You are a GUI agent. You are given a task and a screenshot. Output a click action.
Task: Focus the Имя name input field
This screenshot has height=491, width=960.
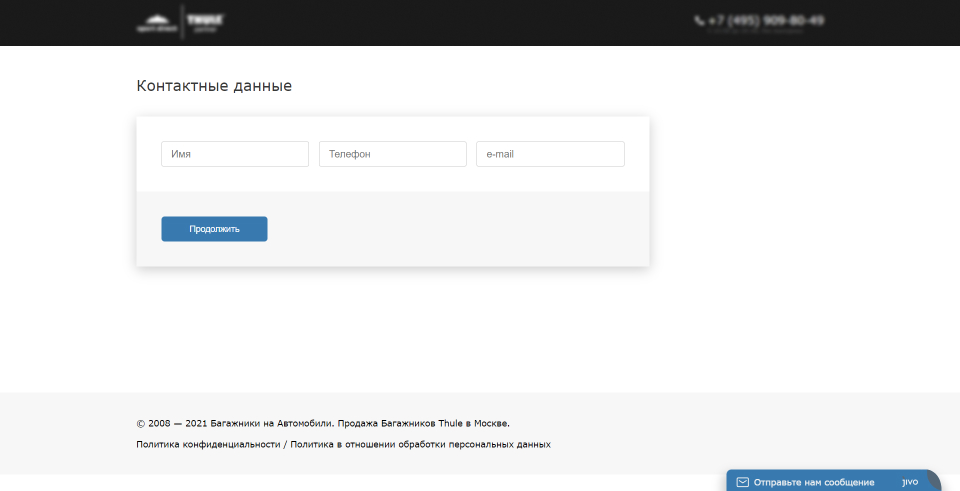(235, 154)
